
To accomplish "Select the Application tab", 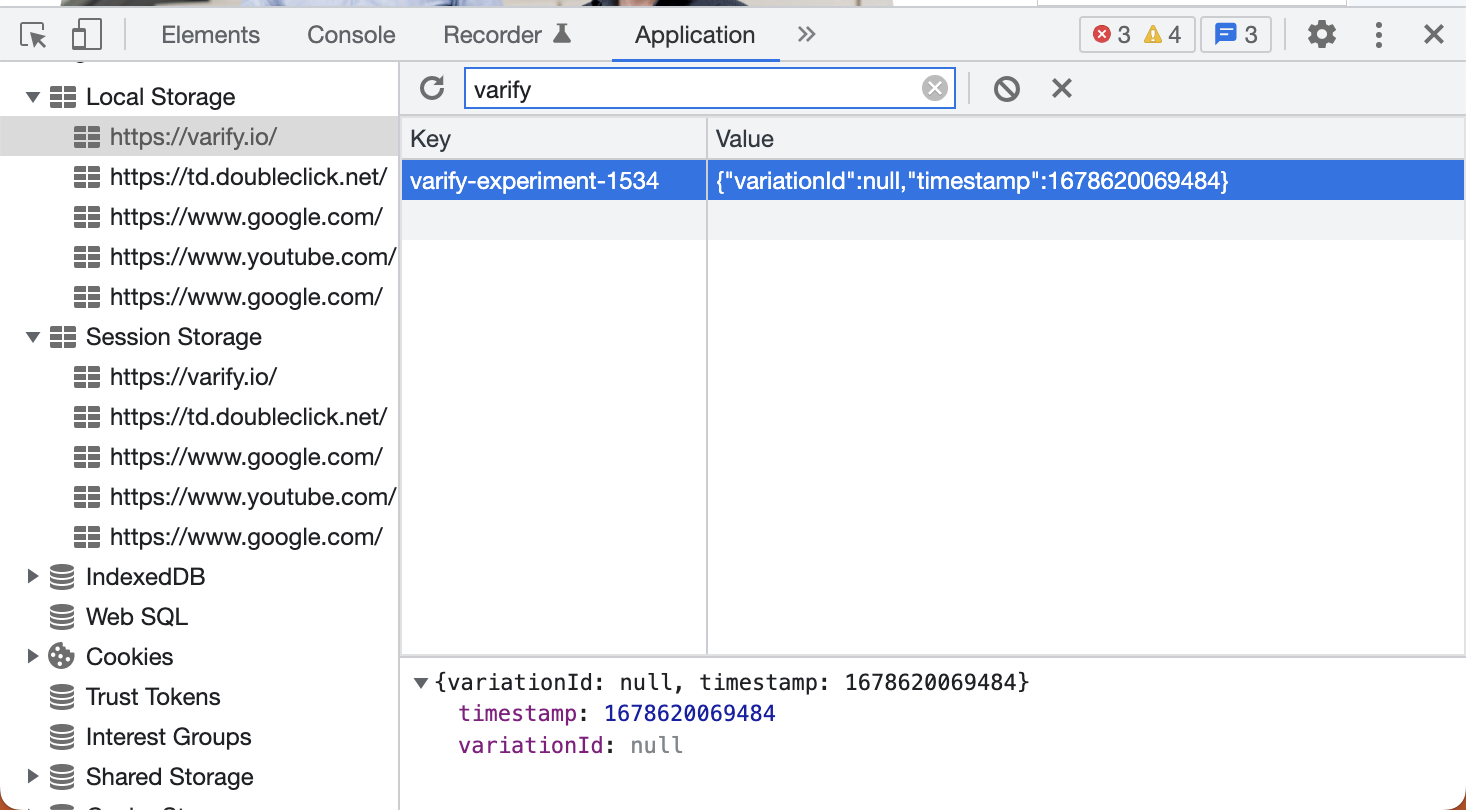I will click(695, 35).
